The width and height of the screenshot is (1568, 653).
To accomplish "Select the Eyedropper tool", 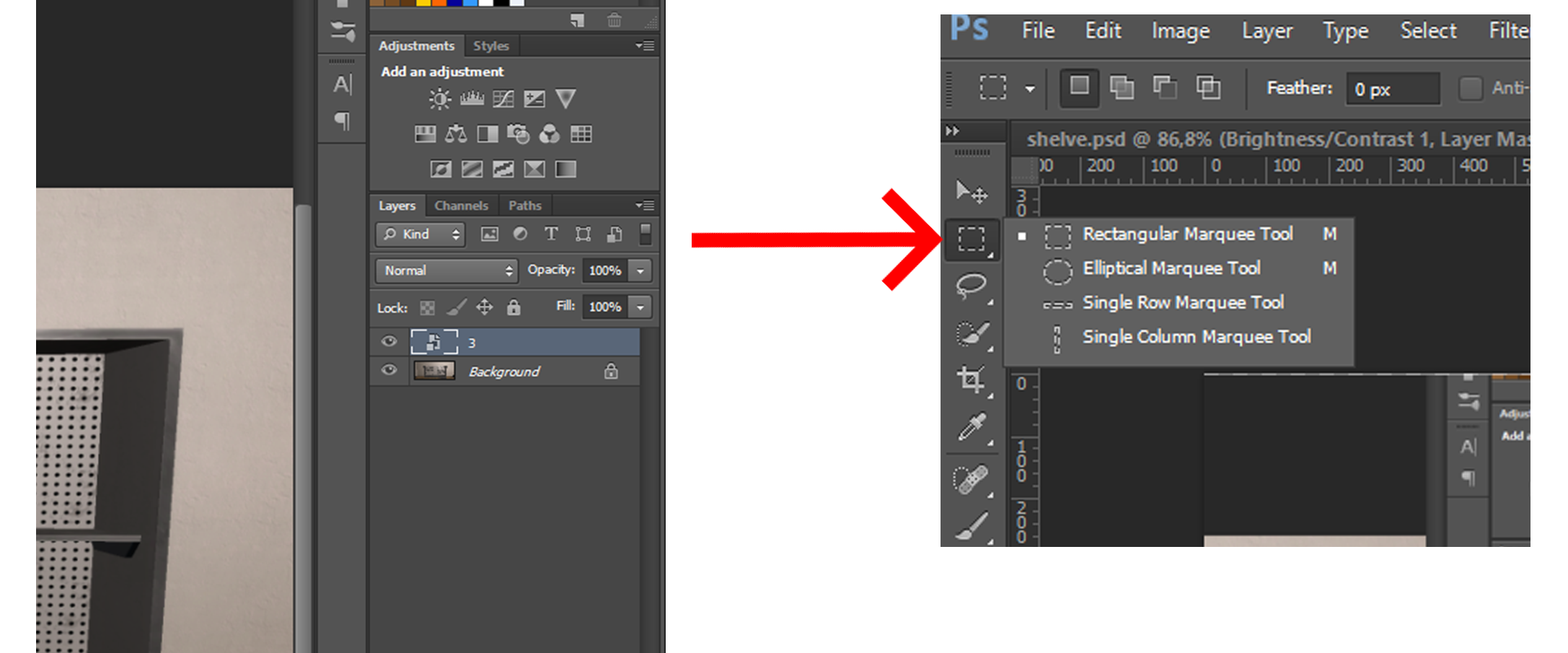I will click(971, 426).
